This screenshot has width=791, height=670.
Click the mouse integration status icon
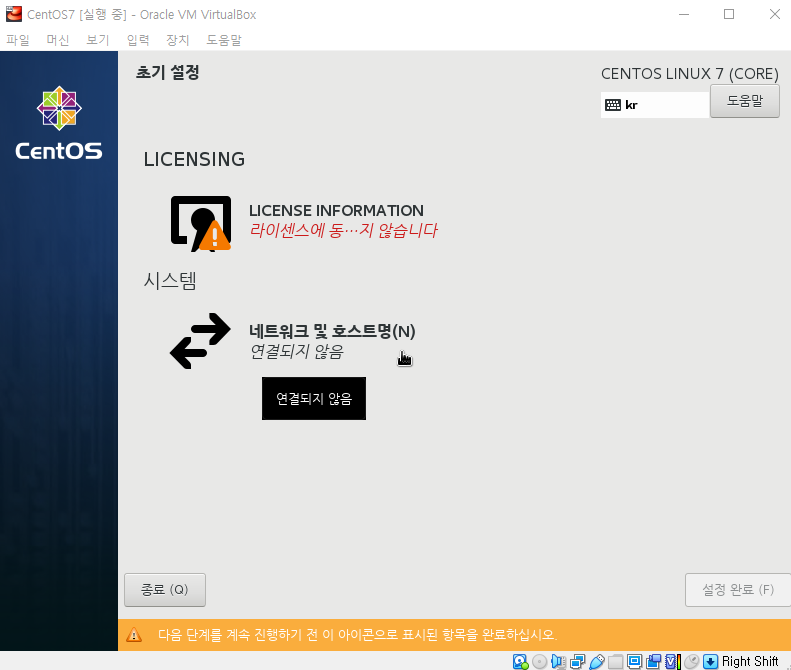pos(692,661)
